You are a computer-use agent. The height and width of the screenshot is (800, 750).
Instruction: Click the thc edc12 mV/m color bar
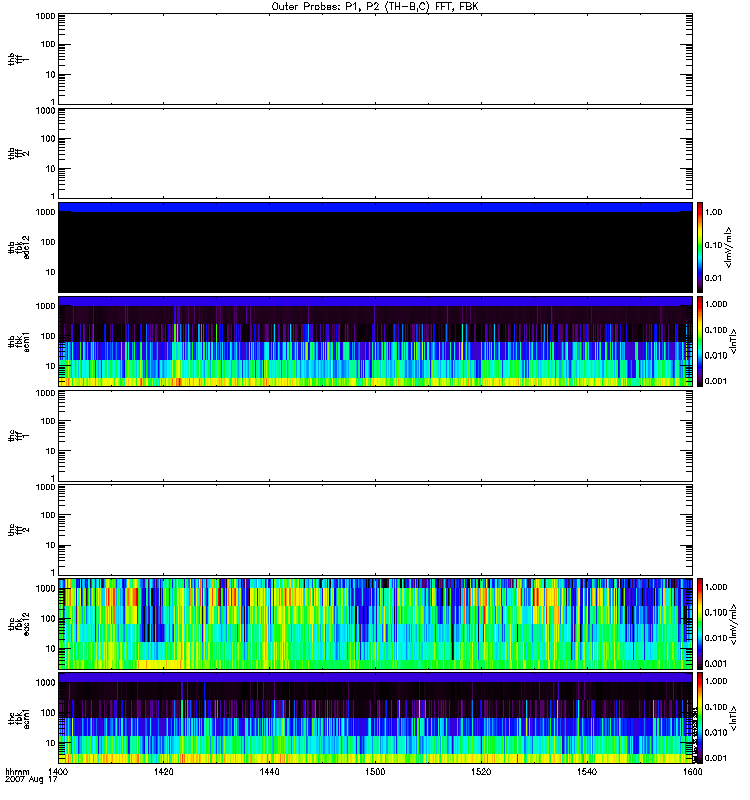[701, 623]
